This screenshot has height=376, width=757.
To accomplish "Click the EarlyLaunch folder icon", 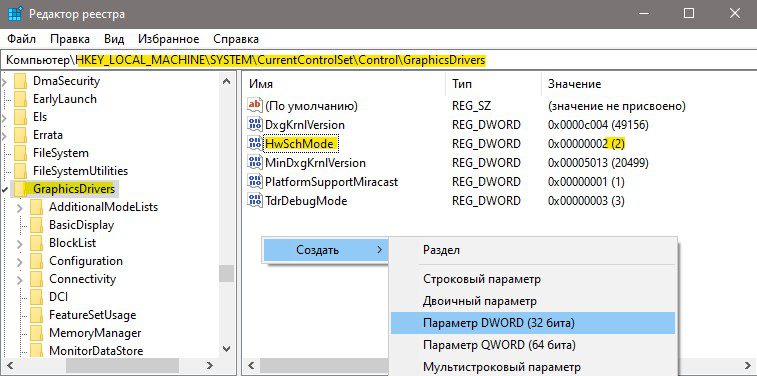I will [x=21, y=98].
